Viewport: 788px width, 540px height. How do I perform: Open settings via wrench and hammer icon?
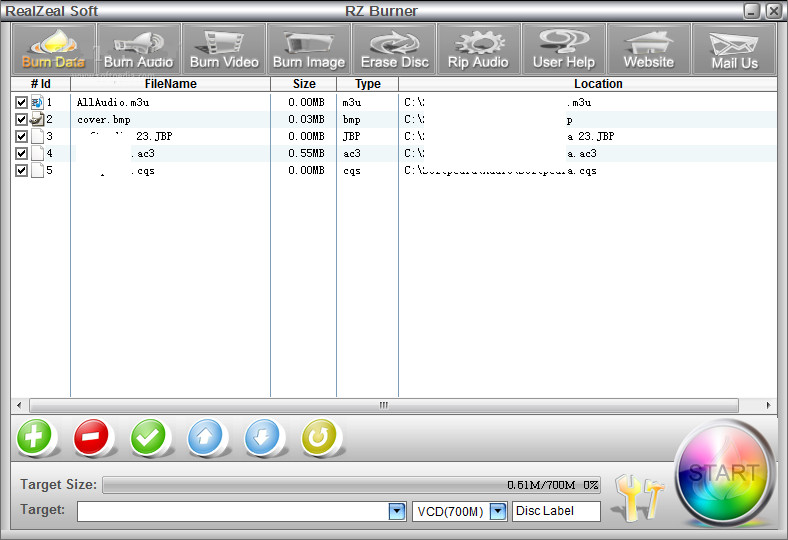[x=639, y=497]
